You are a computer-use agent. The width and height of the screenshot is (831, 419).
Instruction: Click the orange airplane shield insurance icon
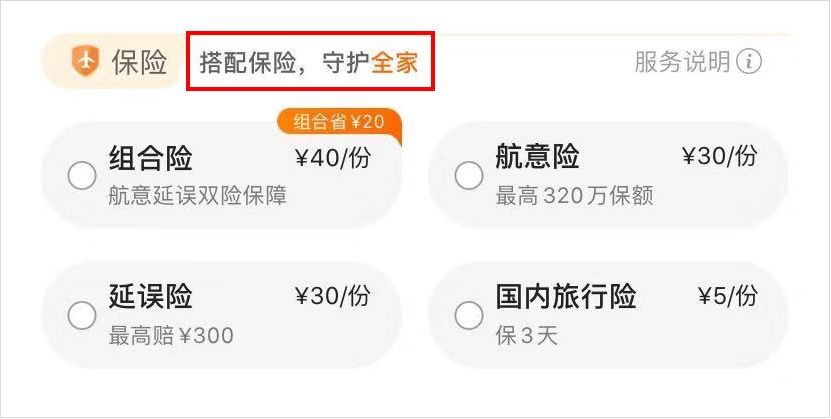(85, 63)
